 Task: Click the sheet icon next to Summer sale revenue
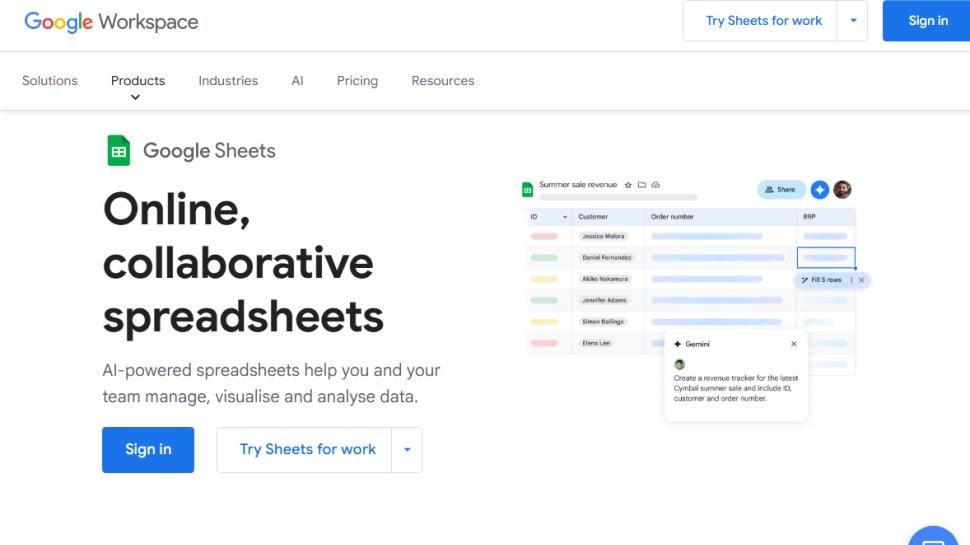tap(527, 189)
